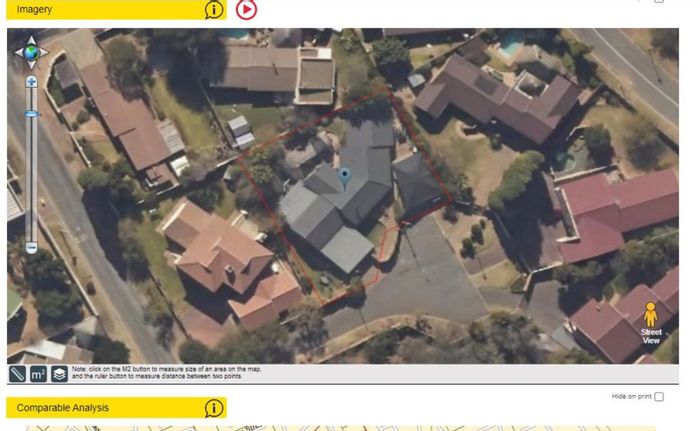Viewport: 700px width, 431px height.
Task: Play the imagery video tutorial
Action: [x=246, y=9]
